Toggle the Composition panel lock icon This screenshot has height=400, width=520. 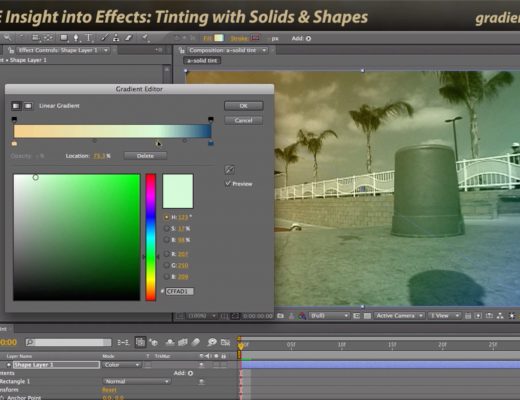pos(182,50)
